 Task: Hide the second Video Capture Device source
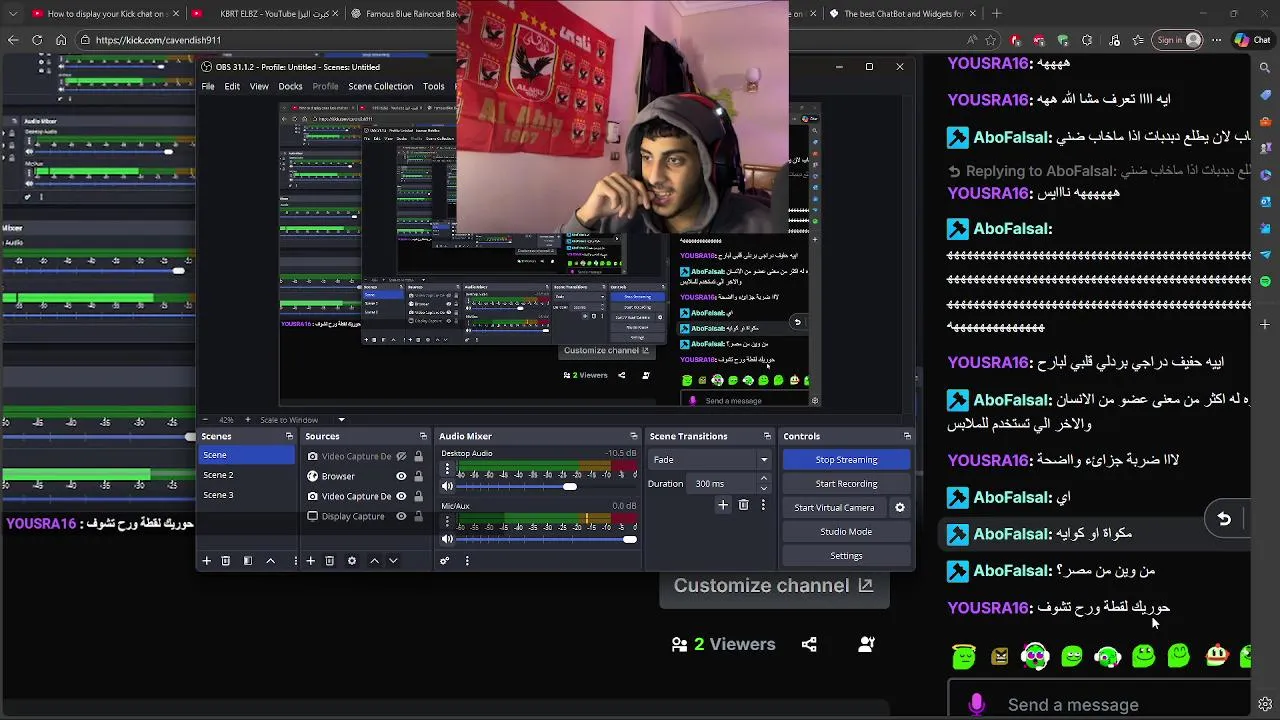tap(401, 497)
